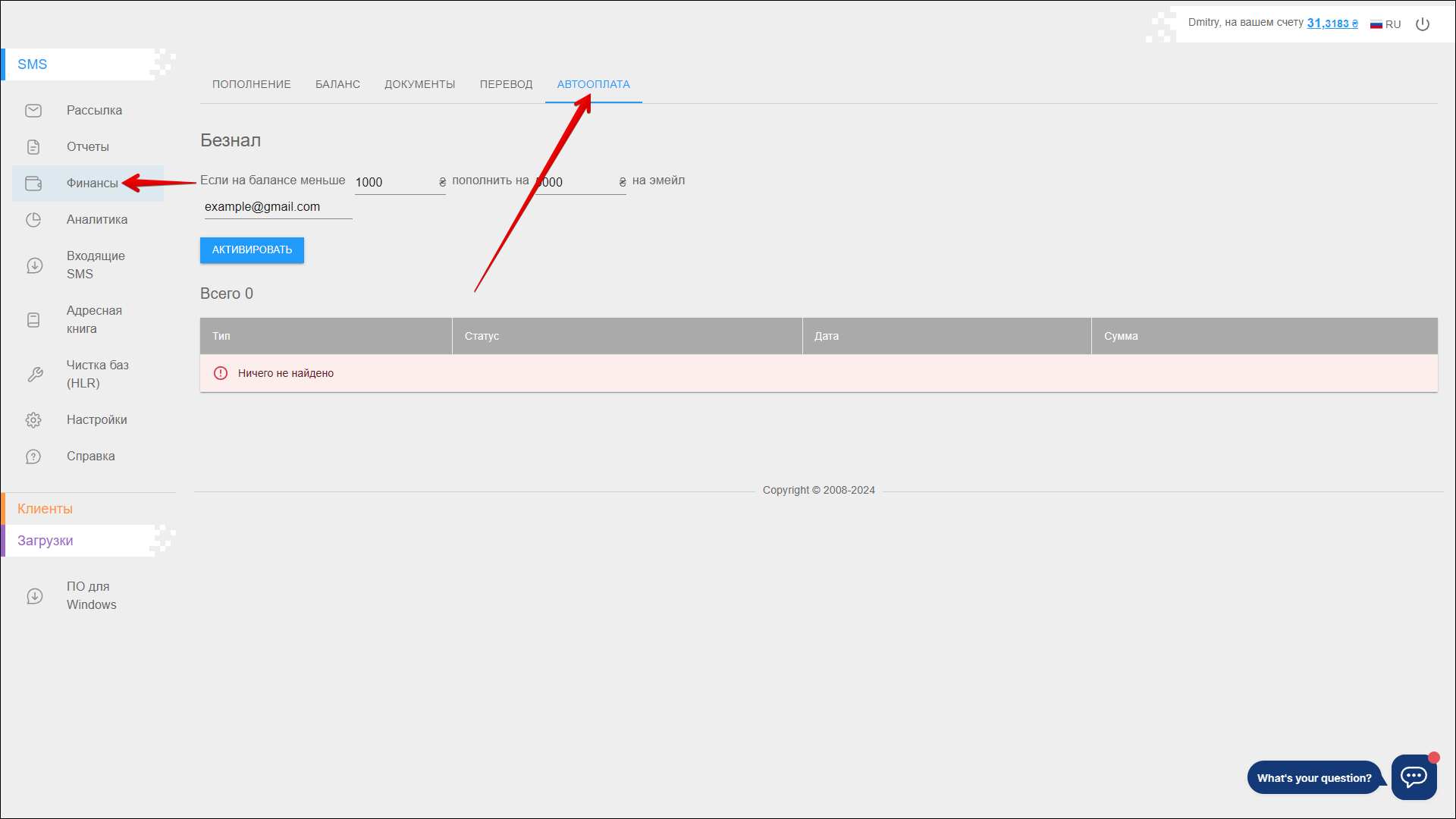Open the live chat bubble icon

tap(1414, 777)
